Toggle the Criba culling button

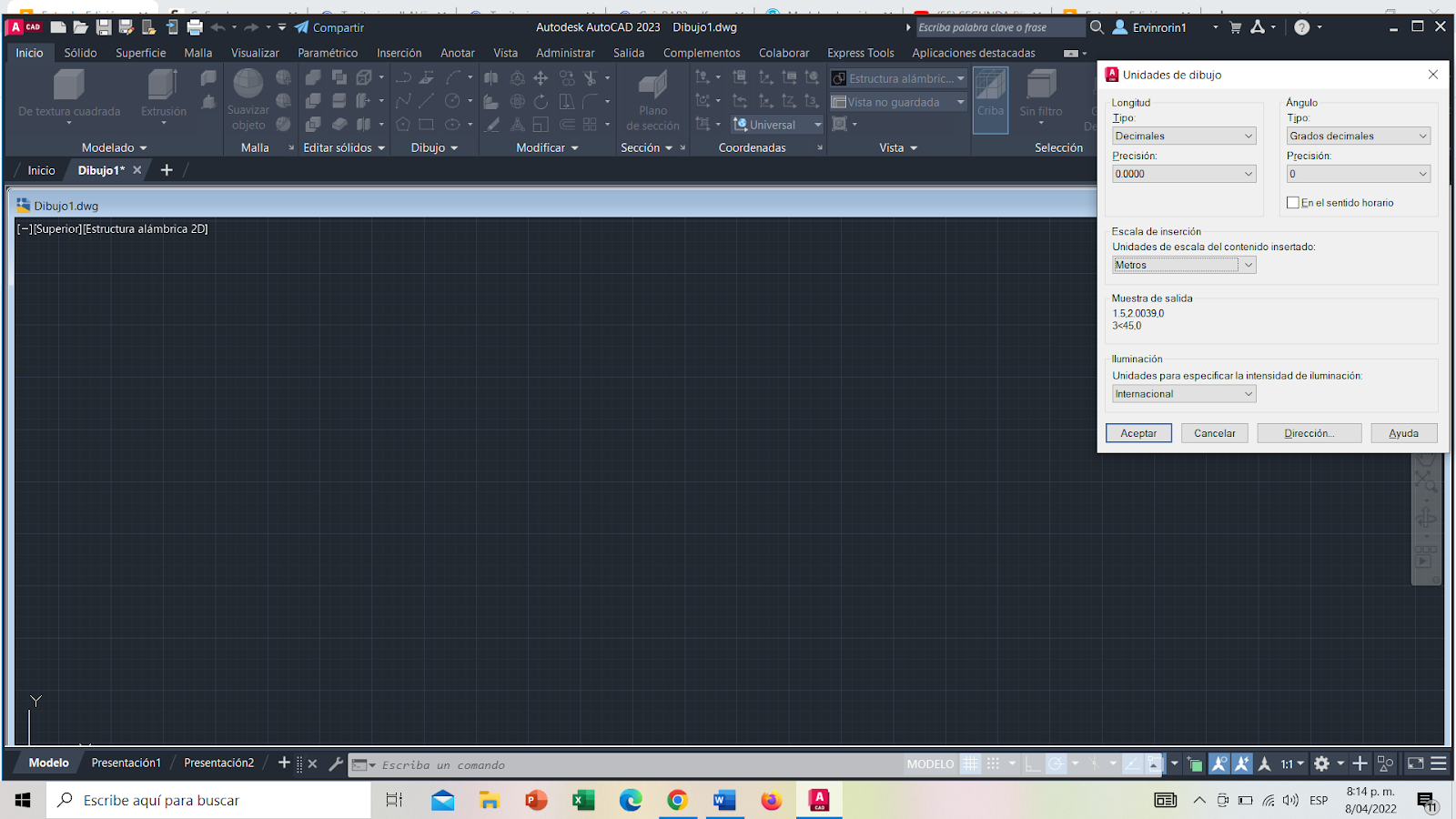coord(990,100)
